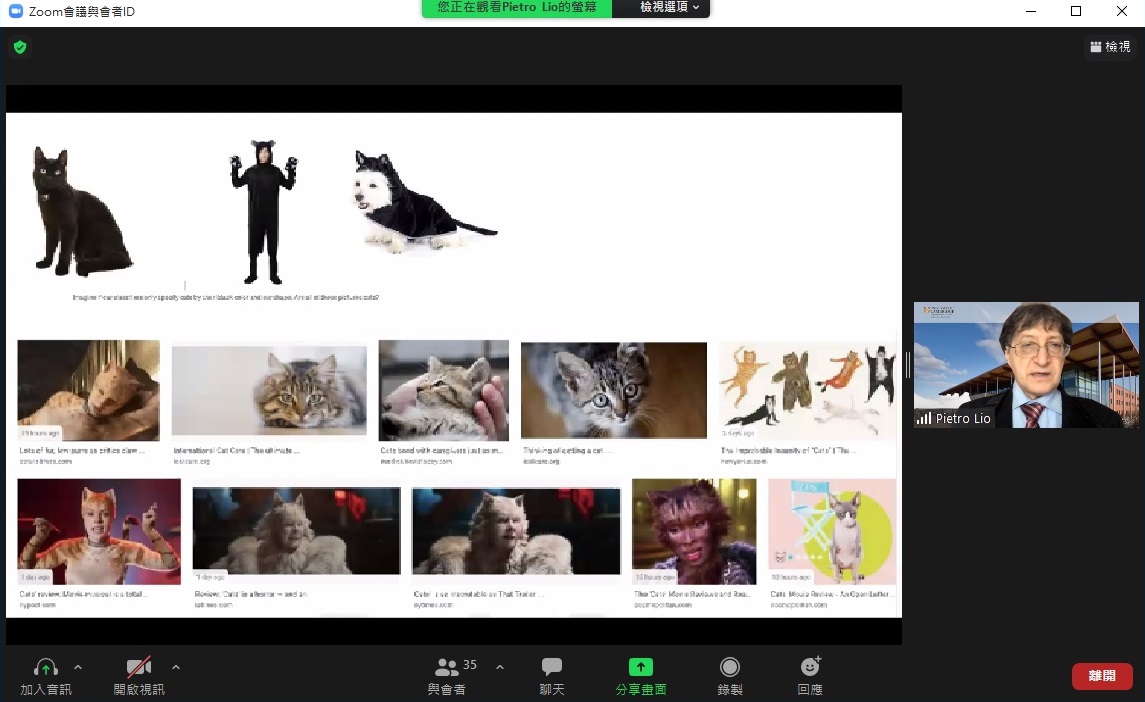
Task: Click the black cat image in shared slide
Action: pyautogui.click(x=80, y=210)
